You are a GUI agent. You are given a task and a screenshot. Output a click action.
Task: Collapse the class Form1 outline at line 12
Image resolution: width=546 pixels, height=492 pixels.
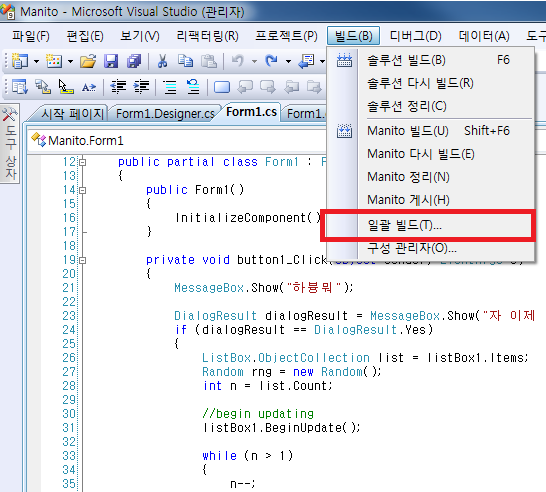83,162
